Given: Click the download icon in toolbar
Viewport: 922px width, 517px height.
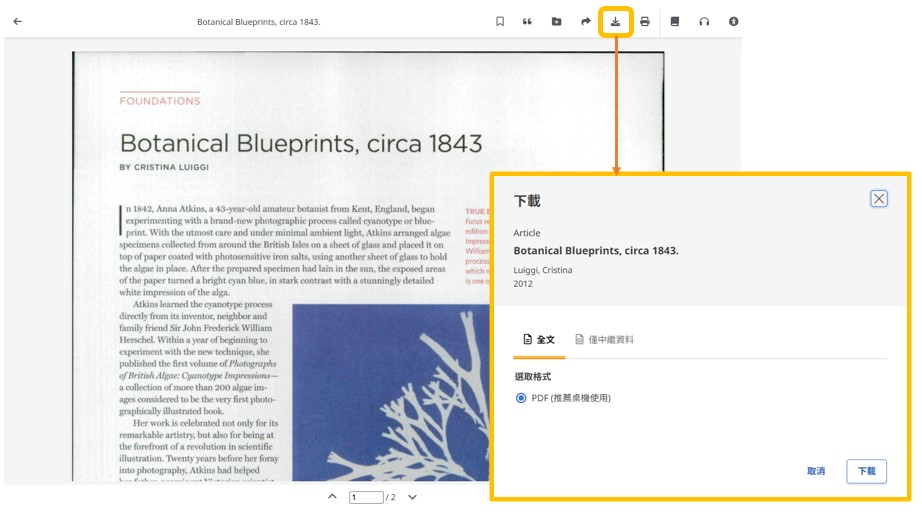Looking at the screenshot, I should pyautogui.click(x=616, y=21).
